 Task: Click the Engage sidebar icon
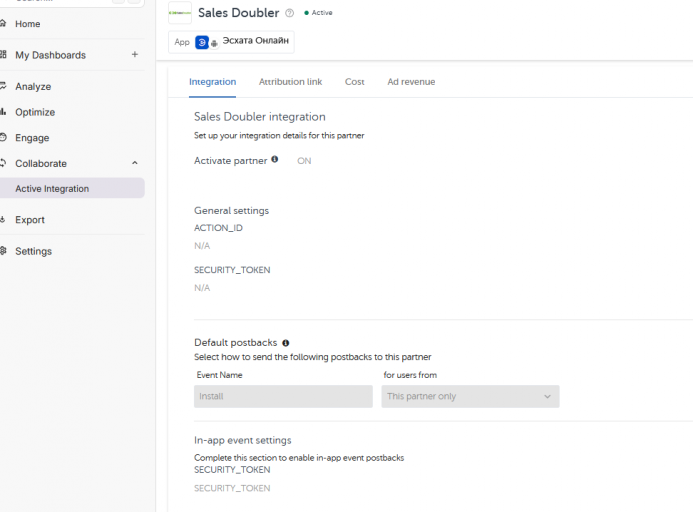click(x=3, y=138)
